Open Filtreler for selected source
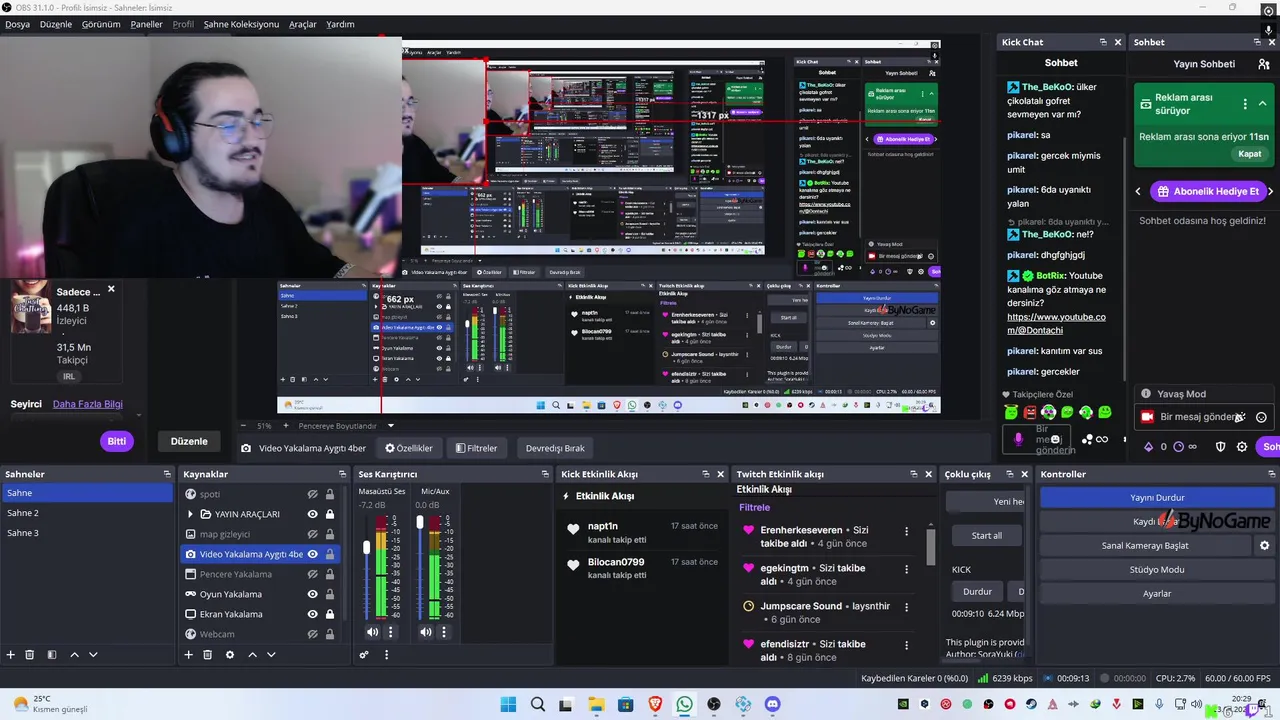 (476, 448)
